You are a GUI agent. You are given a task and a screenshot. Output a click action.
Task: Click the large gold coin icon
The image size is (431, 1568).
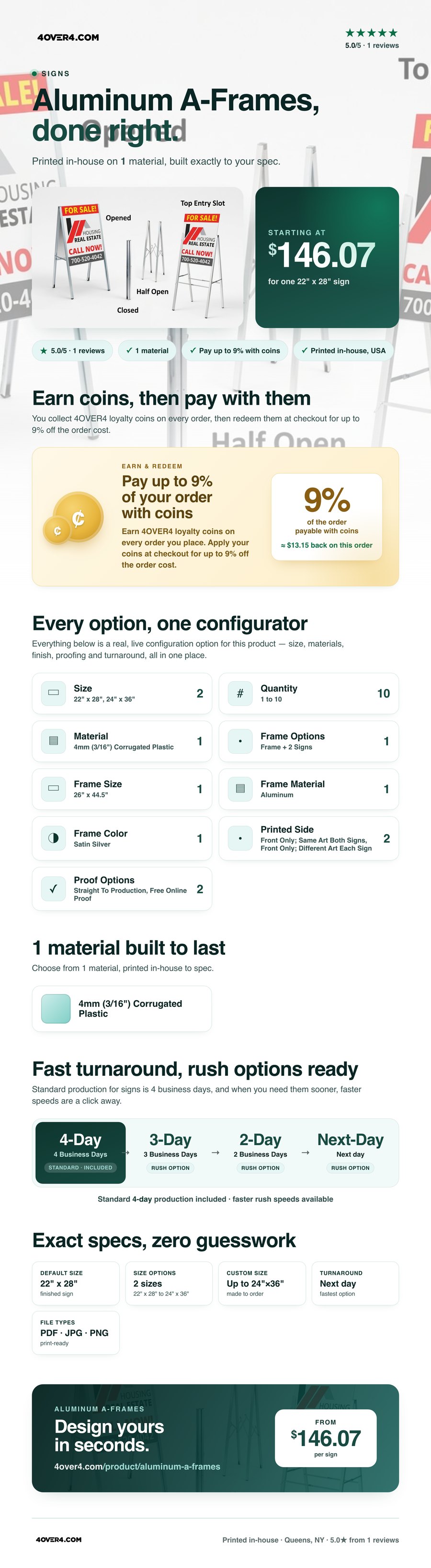click(78, 516)
